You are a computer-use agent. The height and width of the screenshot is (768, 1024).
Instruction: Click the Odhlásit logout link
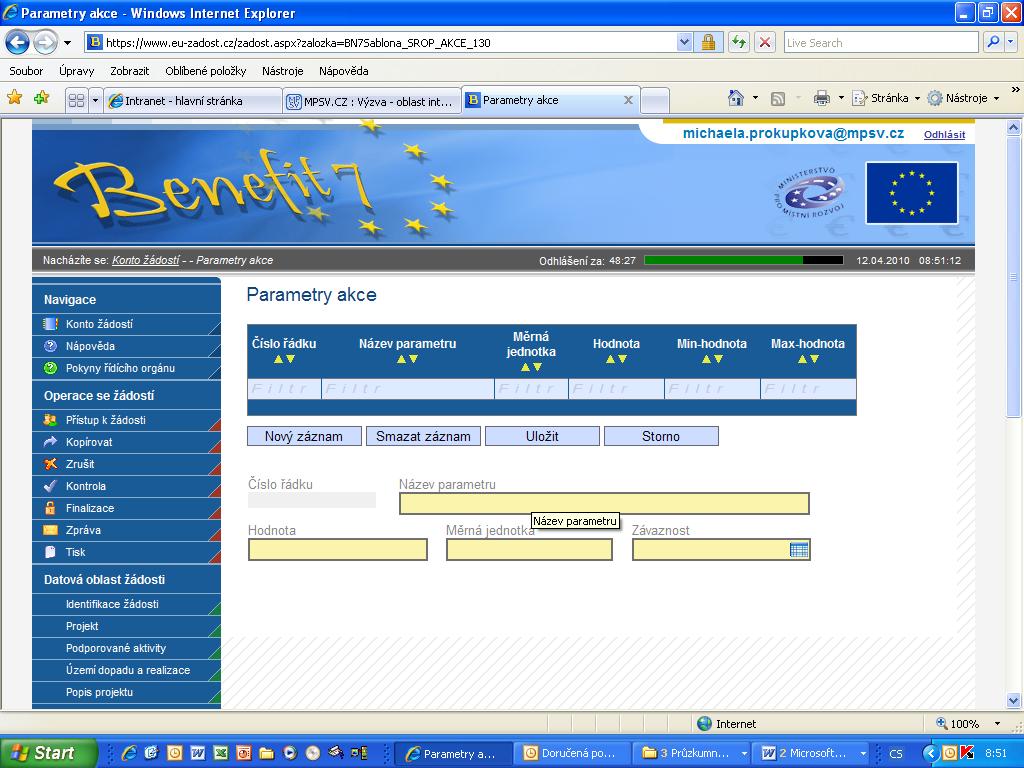[x=944, y=135]
